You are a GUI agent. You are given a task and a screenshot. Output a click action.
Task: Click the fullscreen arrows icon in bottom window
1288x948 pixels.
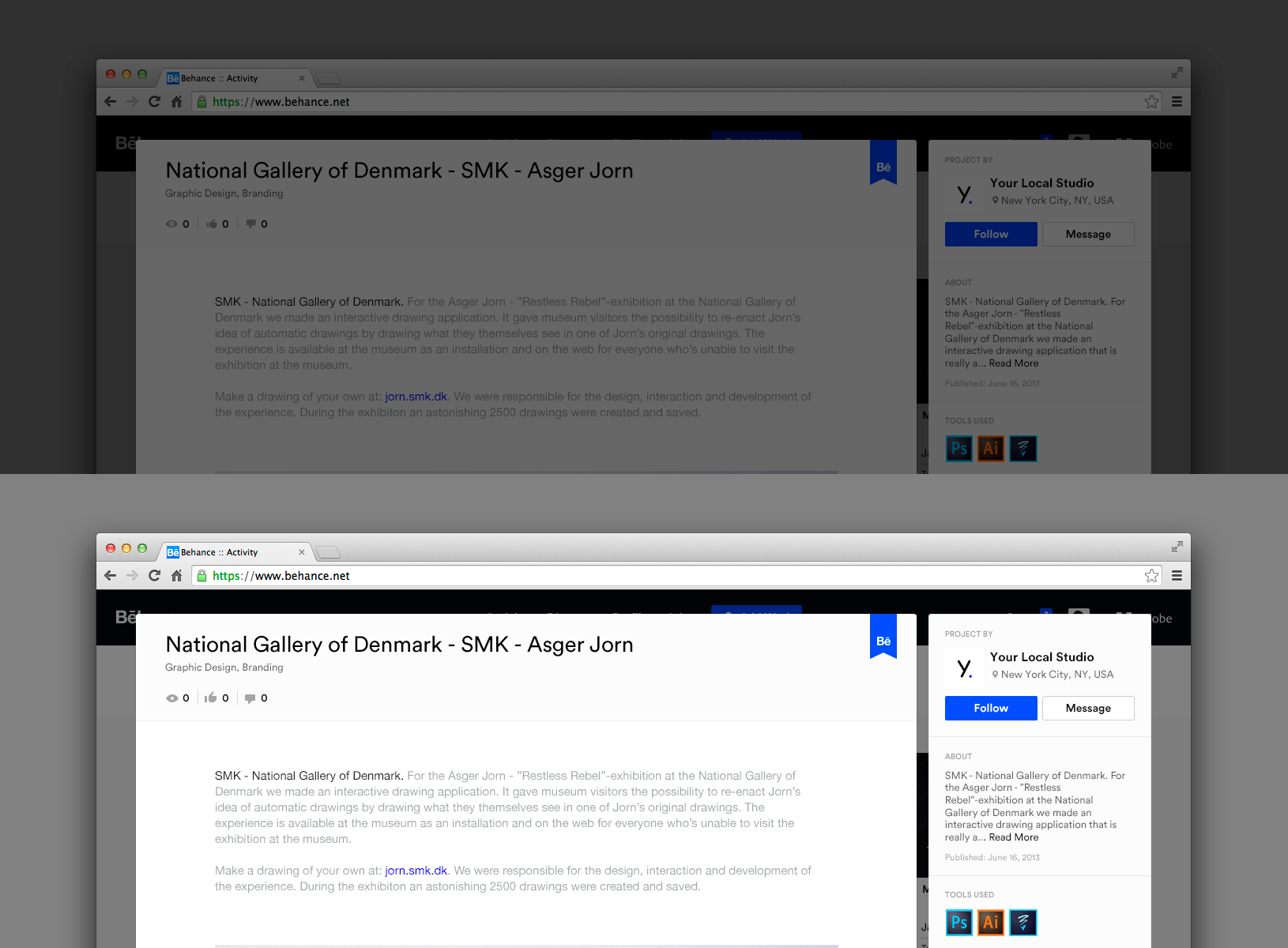pyautogui.click(x=1177, y=547)
